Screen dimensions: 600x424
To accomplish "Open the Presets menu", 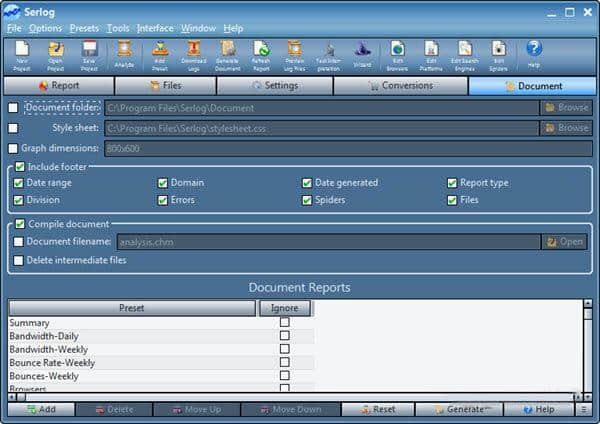I will point(84,28).
